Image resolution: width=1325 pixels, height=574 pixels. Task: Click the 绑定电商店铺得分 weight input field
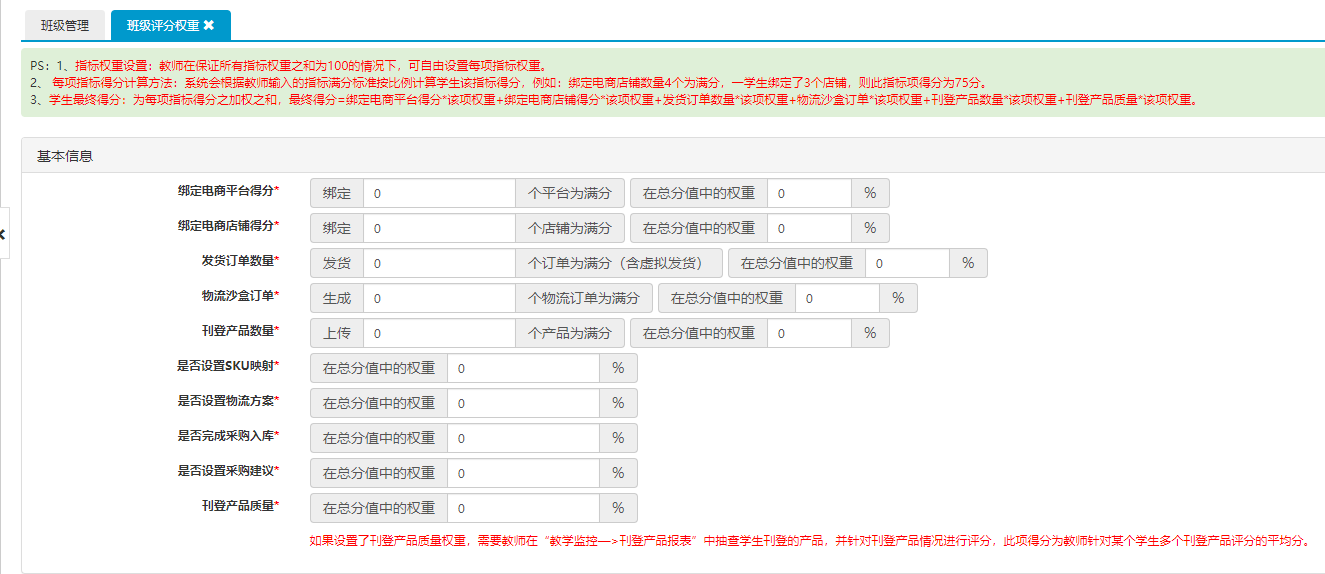809,228
